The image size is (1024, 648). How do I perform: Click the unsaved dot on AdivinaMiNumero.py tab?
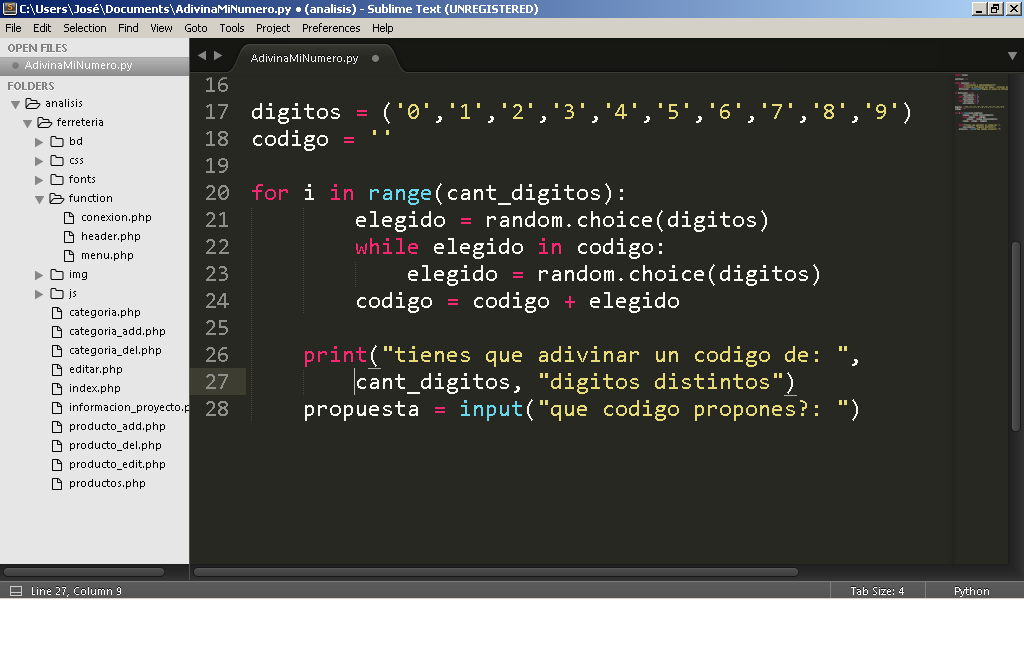click(x=376, y=58)
